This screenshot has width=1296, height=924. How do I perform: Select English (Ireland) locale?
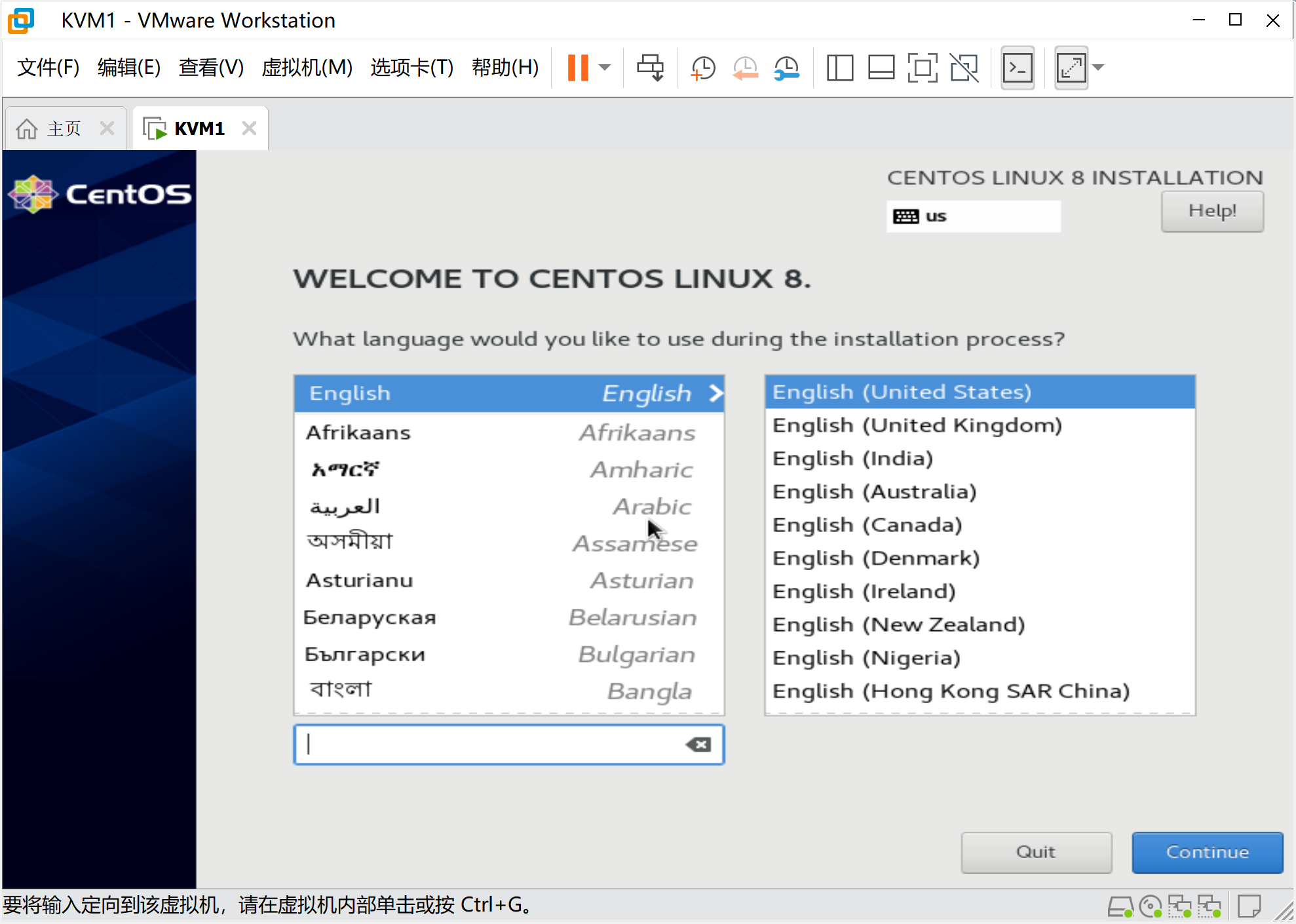(x=980, y=591)
